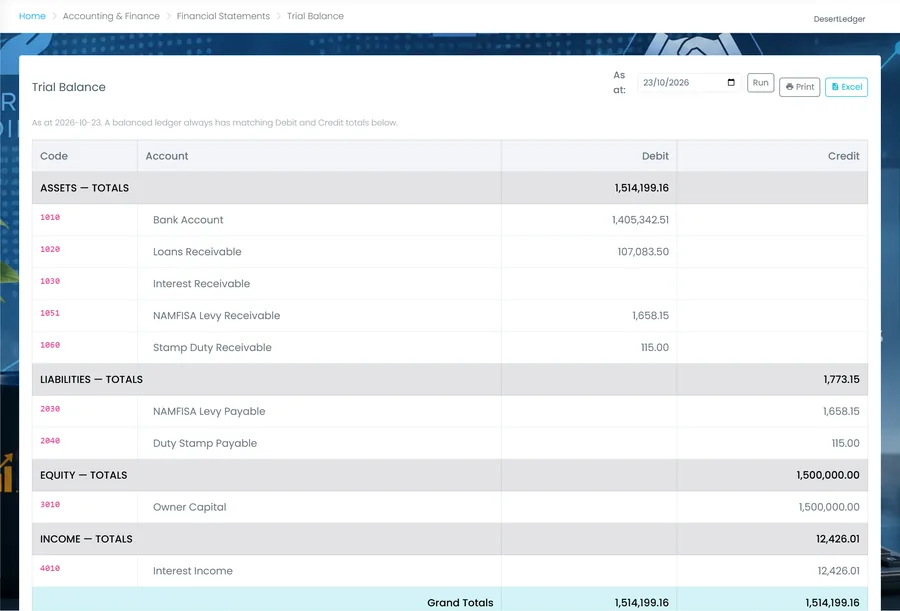The width and height of the screenshot is (900, 611).
Task: Select account code 3010
Action: coord(50,505)
